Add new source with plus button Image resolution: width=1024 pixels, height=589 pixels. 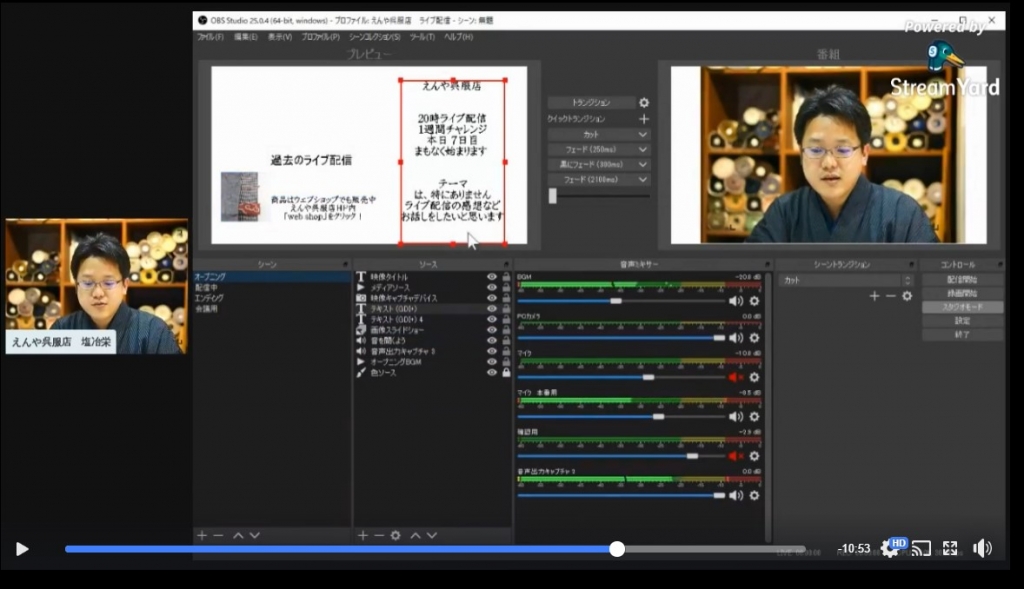coord(363,535)
